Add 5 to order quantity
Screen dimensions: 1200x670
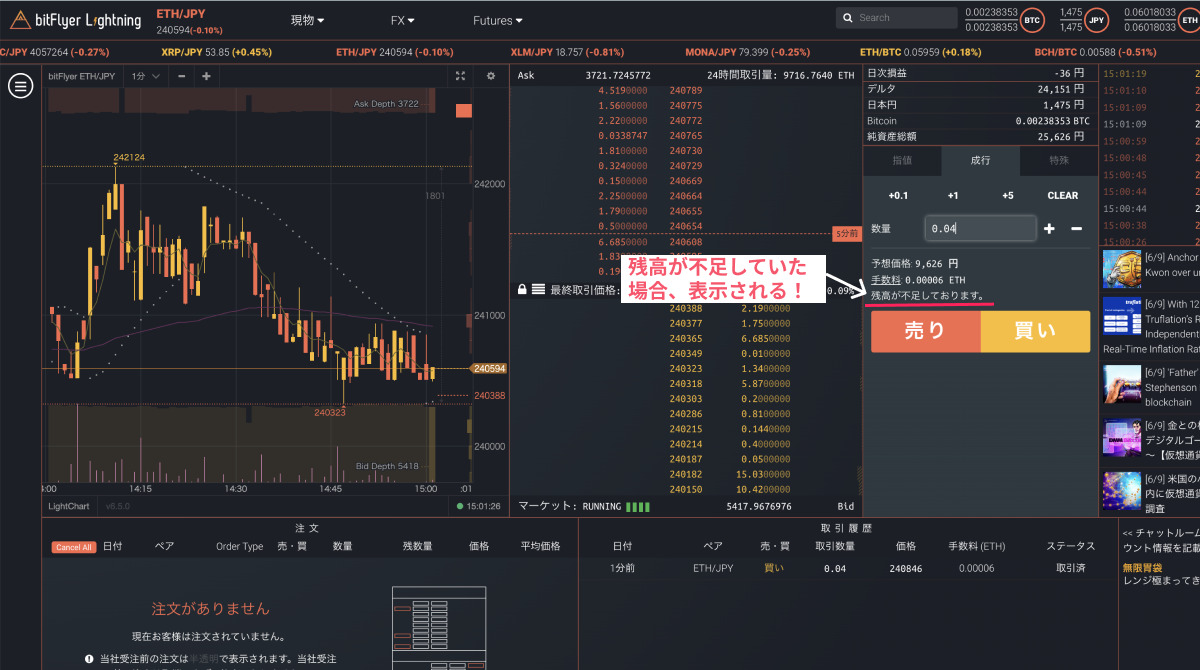pos(1007,195)
